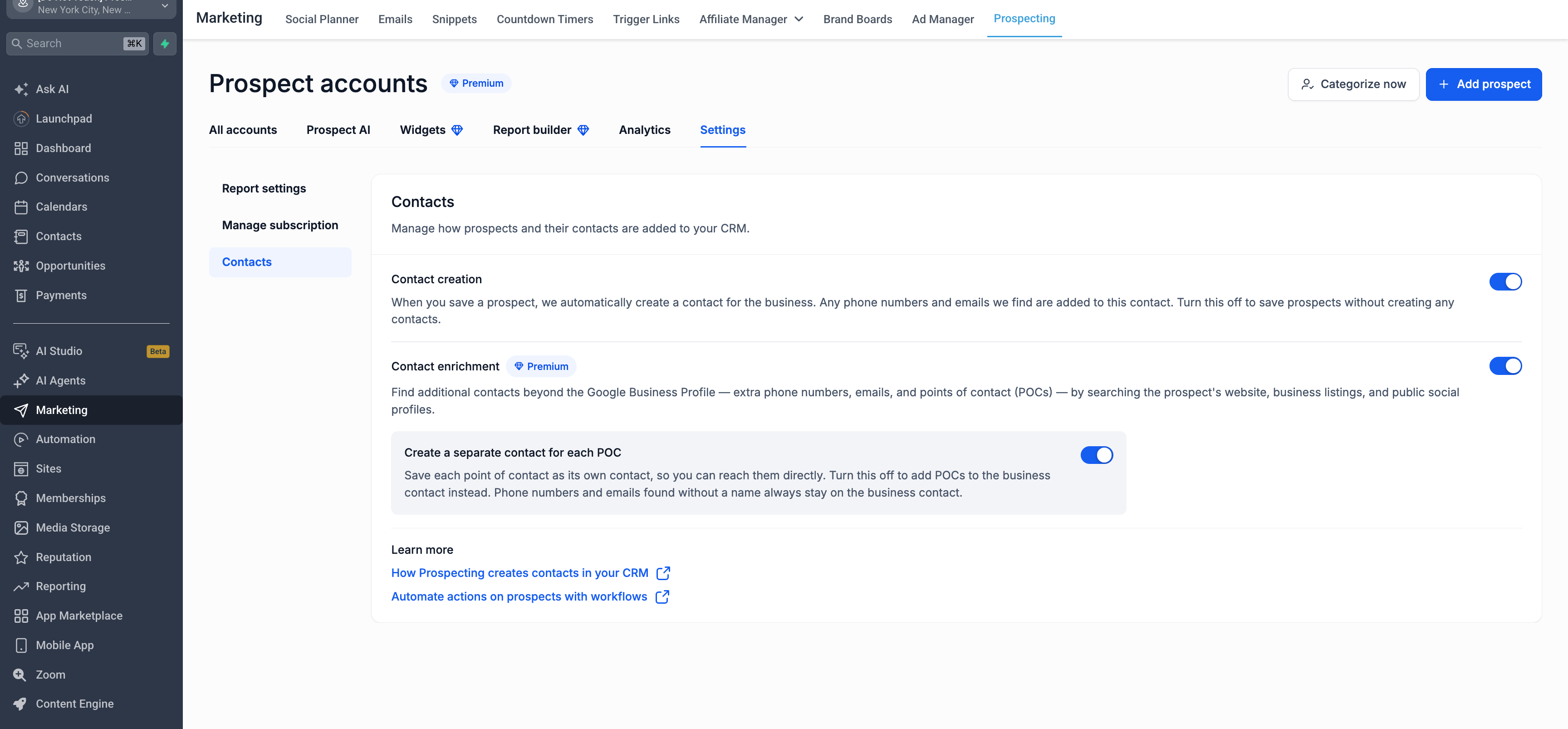1568x729 pixels.
Task: Open How Prospecting creates contacts link
Action: pos(520,573)
